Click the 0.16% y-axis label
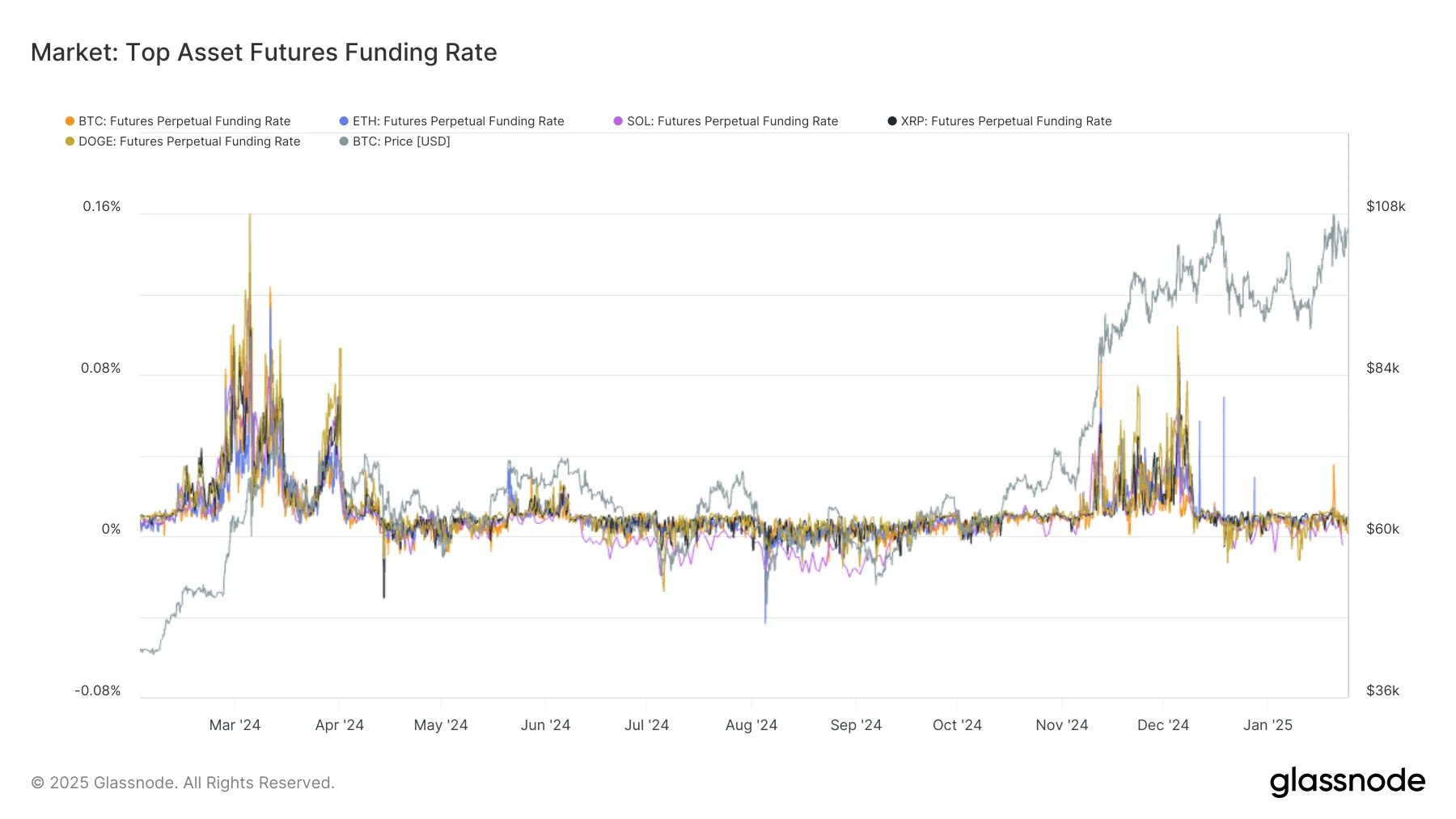This screenshot has width=1456, height=819. click(x=102, y=207)
